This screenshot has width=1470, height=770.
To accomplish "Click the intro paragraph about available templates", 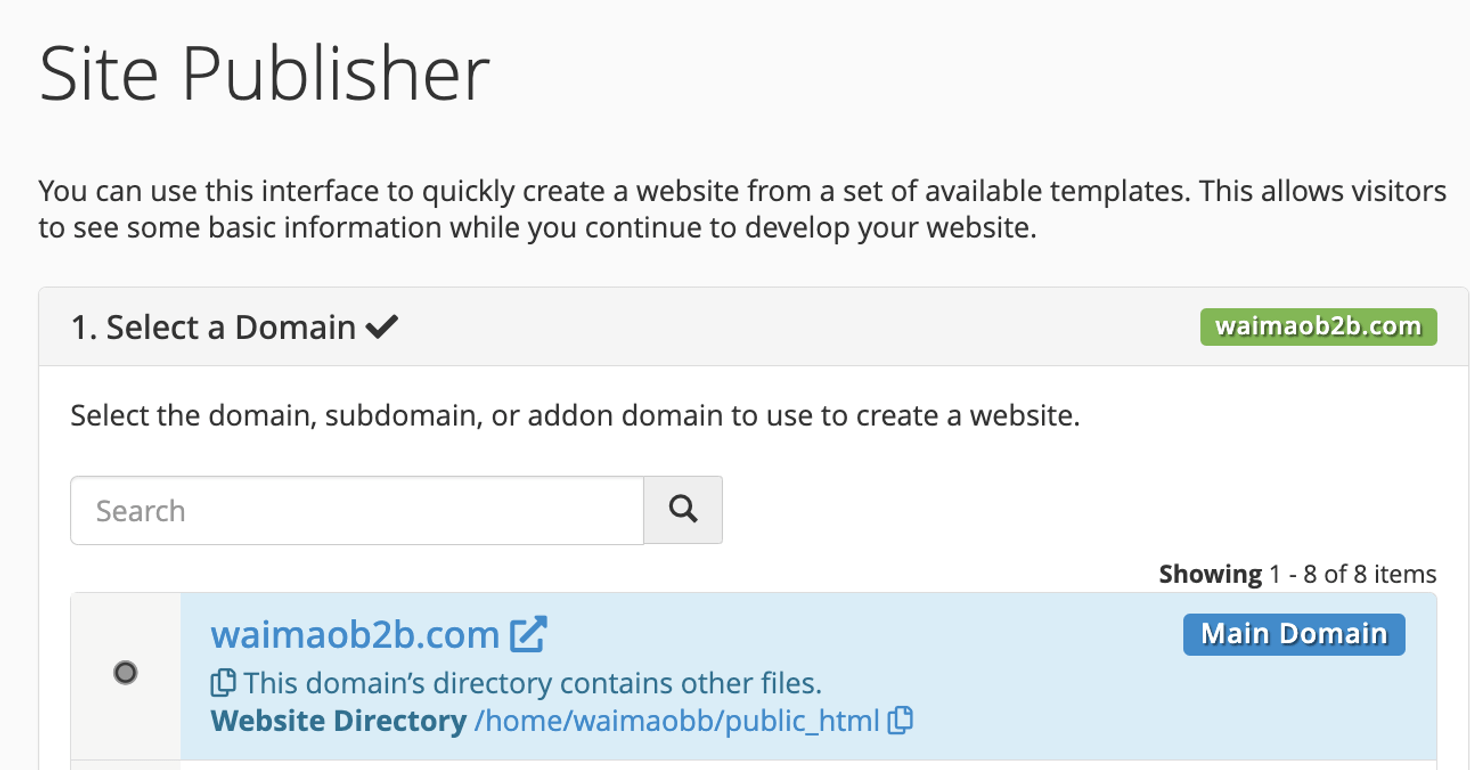I will pyautogui.click(x=740, y=209).
